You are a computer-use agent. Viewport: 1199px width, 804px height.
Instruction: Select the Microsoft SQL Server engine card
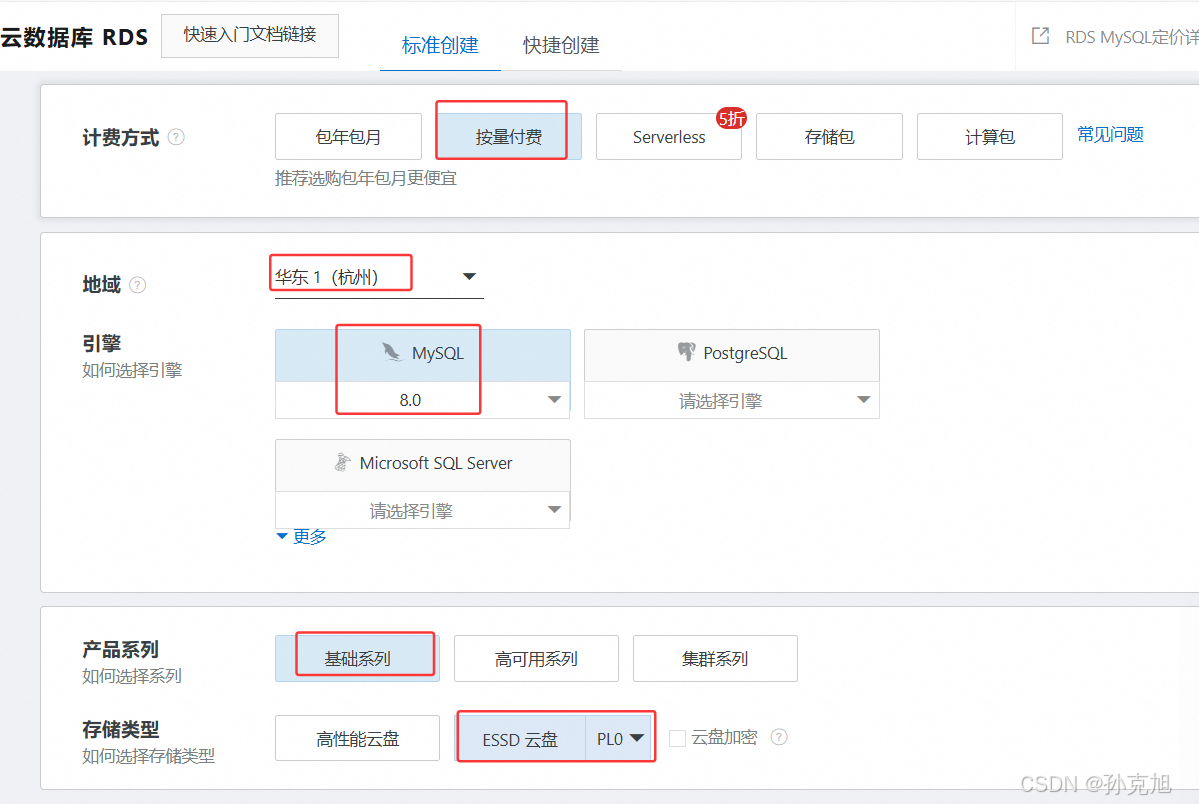coord(422,465)
